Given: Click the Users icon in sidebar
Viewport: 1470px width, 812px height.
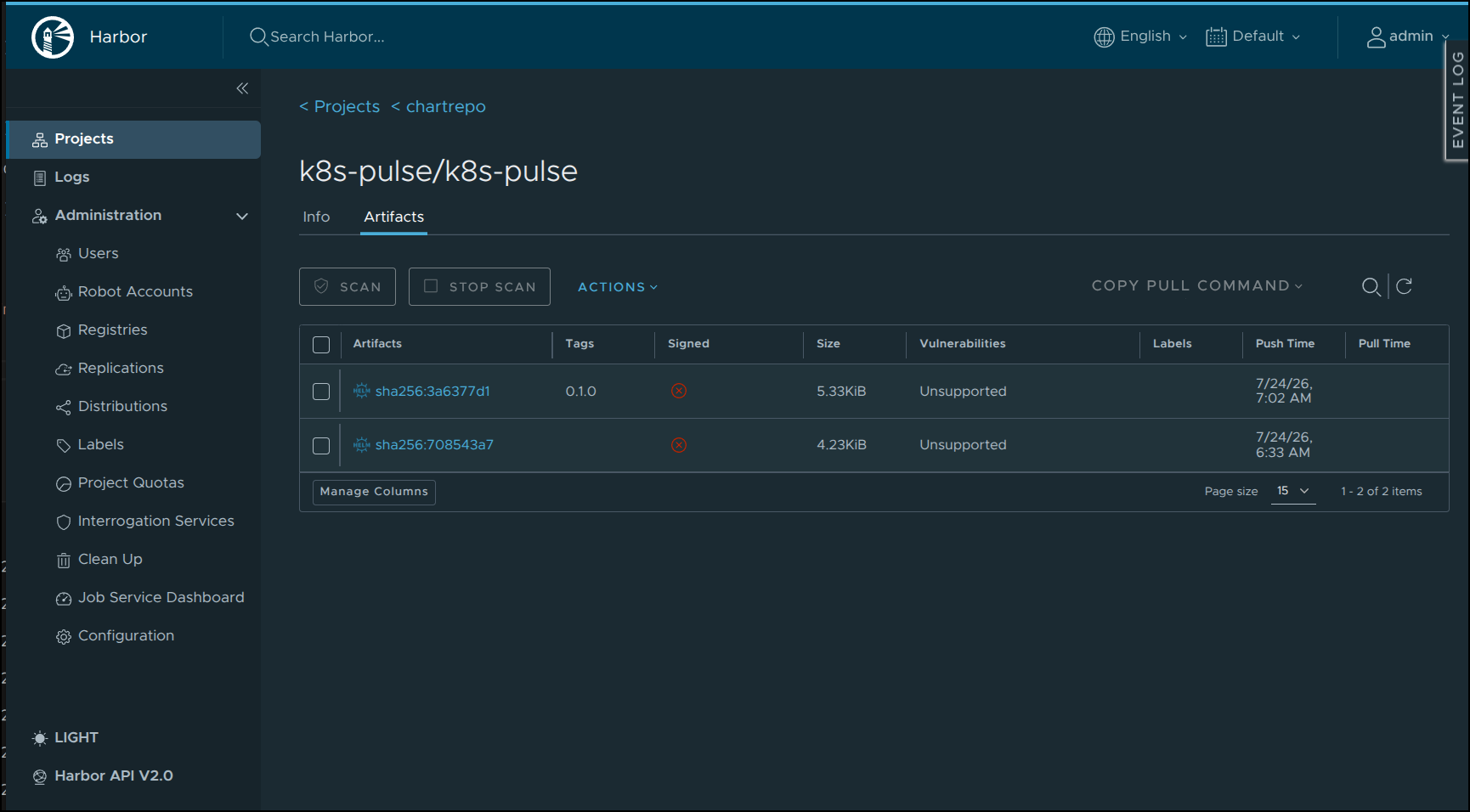Looking at the screenshot, I should (x=64, y=254).
